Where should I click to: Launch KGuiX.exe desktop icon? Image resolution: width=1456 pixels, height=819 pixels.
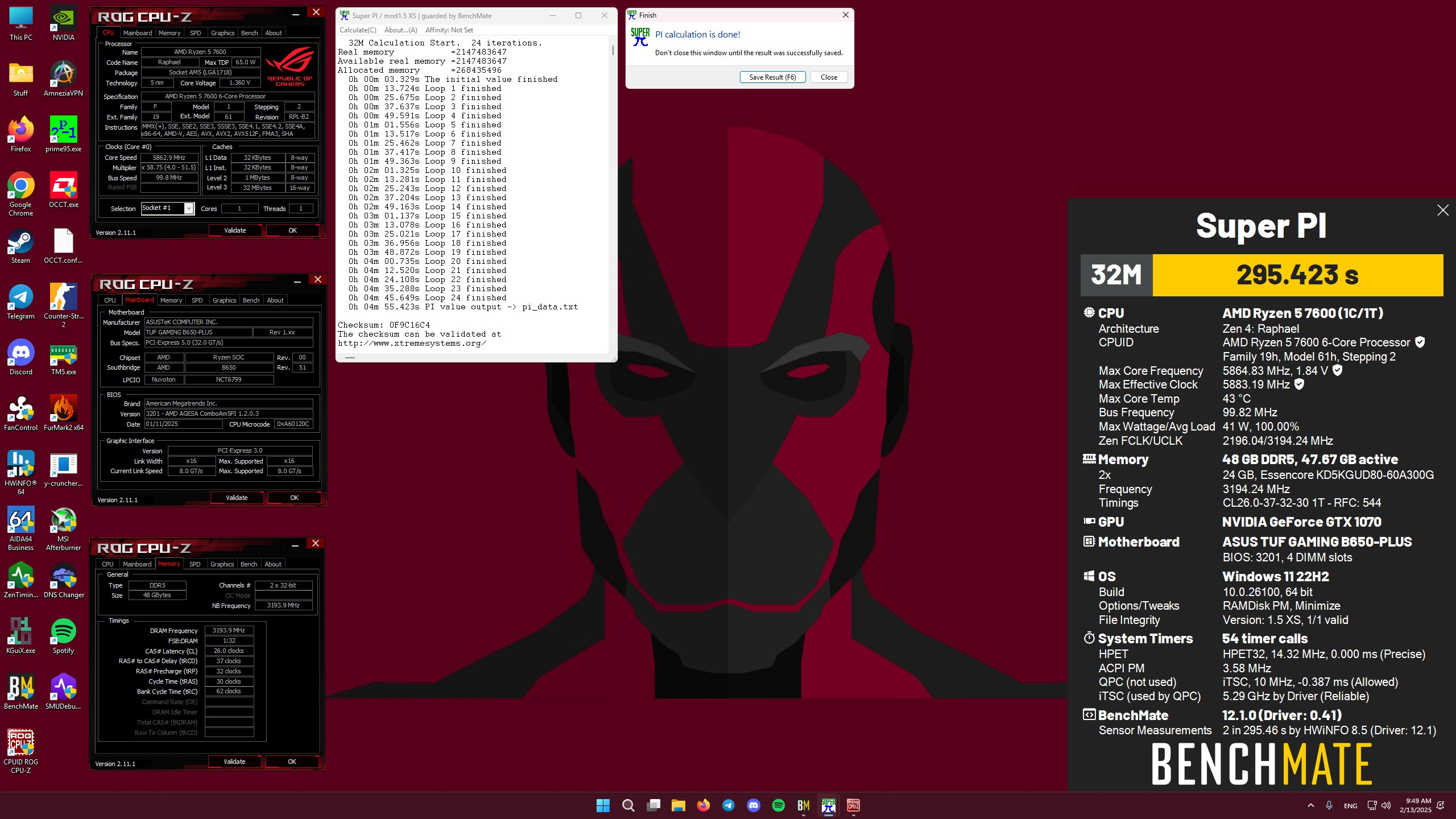pos(21,636)
